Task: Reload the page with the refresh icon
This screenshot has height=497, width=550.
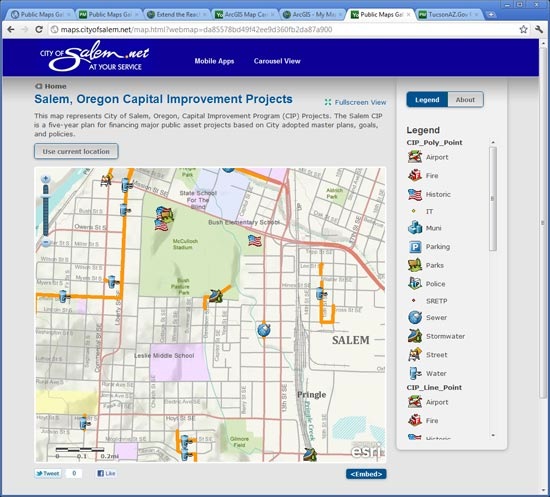Action: 39,29
